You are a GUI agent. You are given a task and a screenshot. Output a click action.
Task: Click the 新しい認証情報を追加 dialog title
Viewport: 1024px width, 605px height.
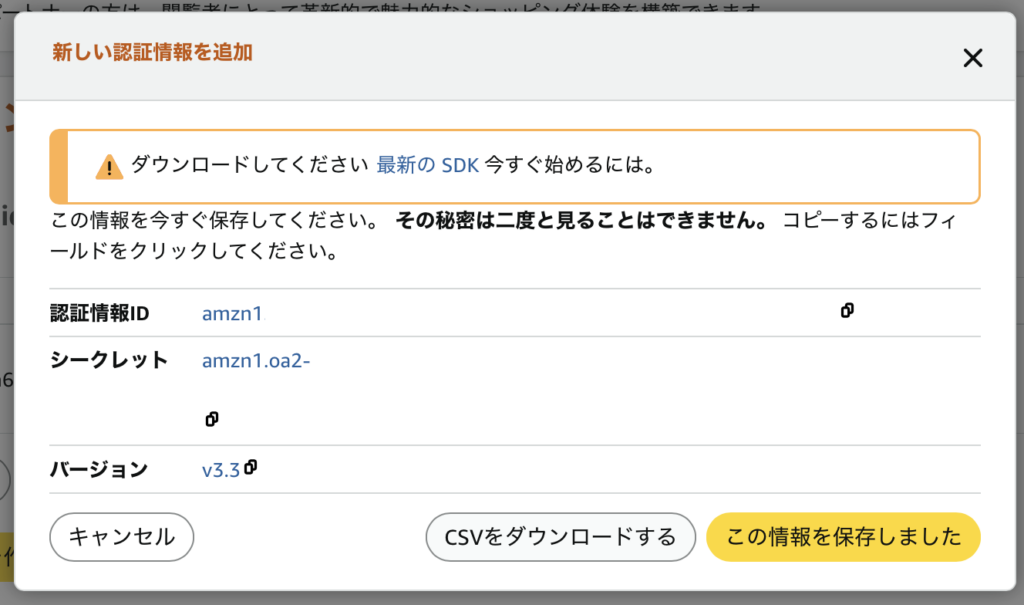tap(152, 52)
